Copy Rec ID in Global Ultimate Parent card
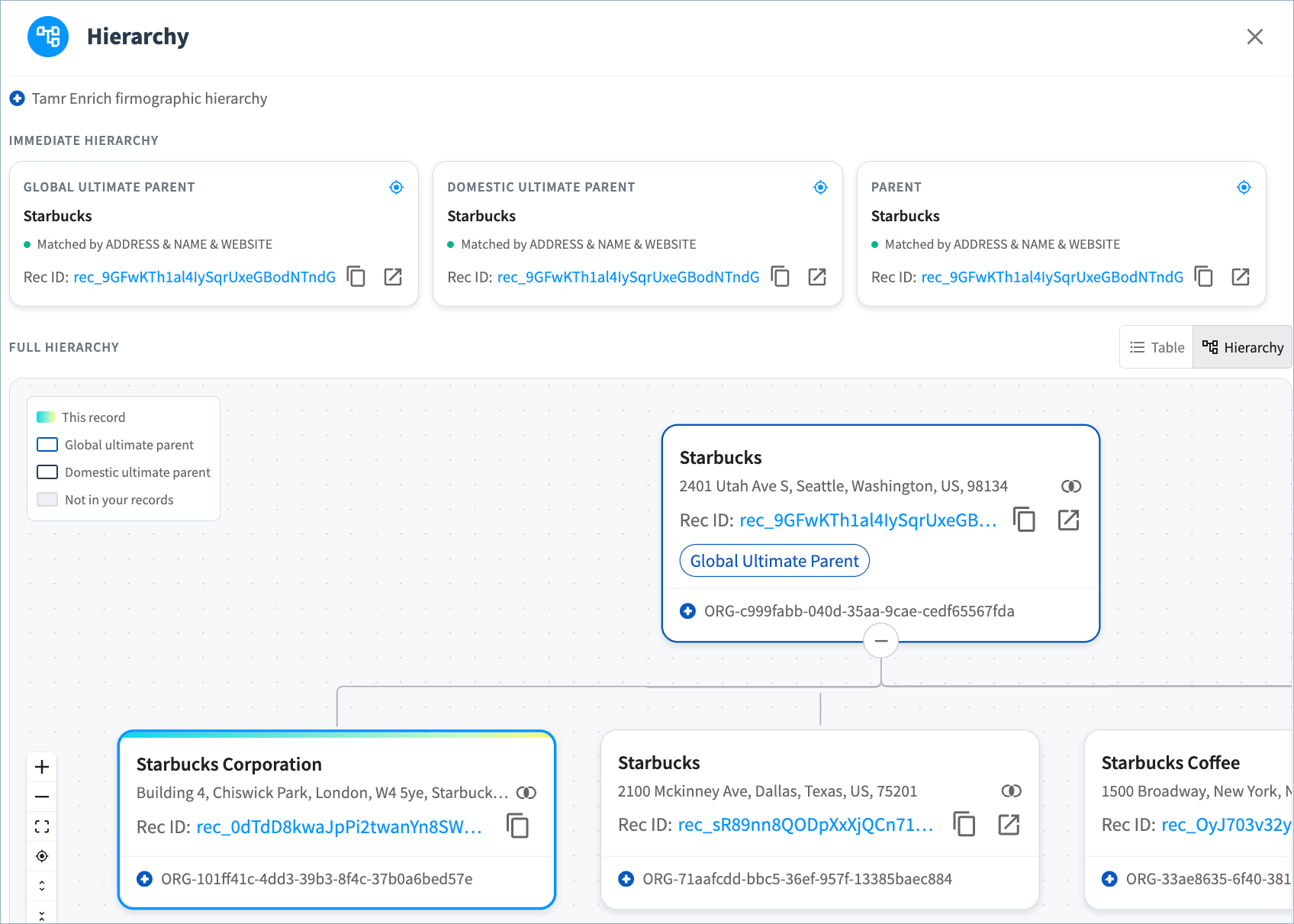 pos(356,276)
